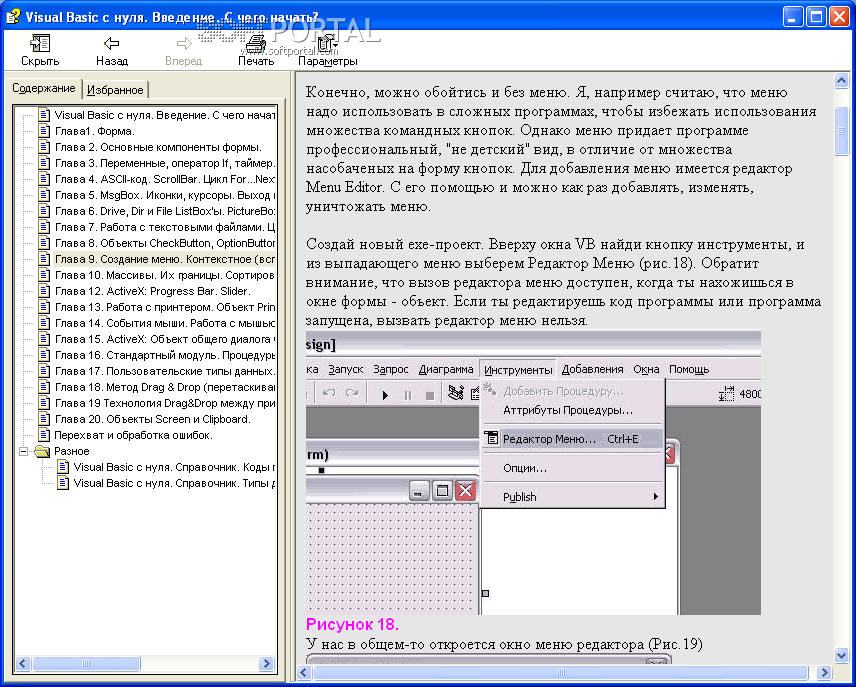Click page icon beside Глава 2 entry
The image size is (856, 687).
pos(44,147)
